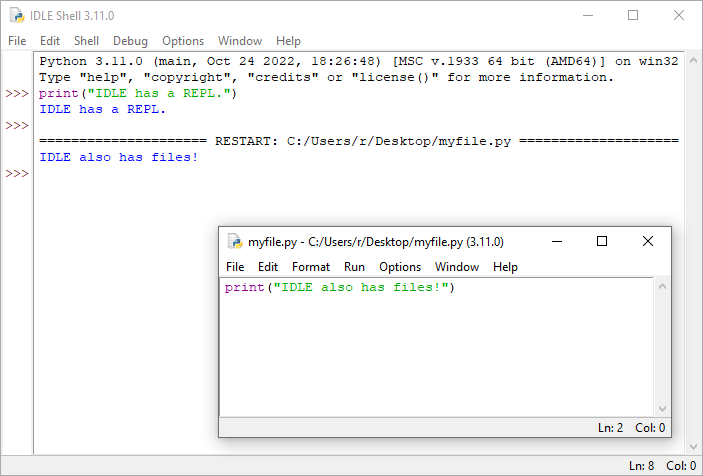Viewport: 703px width, 476px height.
Task: Close the myfile.py editor window
Action: pos(648,242)
